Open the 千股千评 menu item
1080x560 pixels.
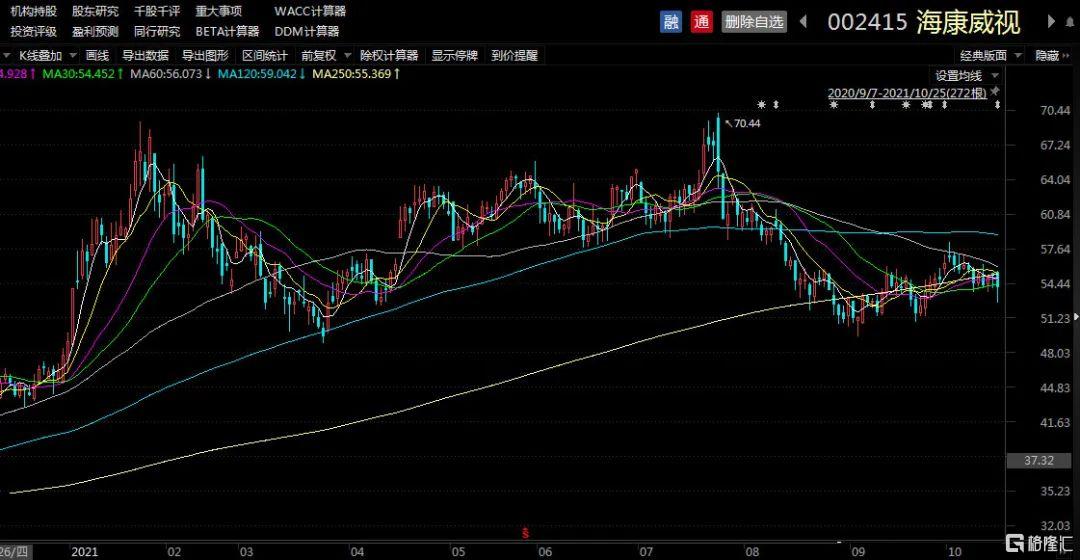(157, 11)
